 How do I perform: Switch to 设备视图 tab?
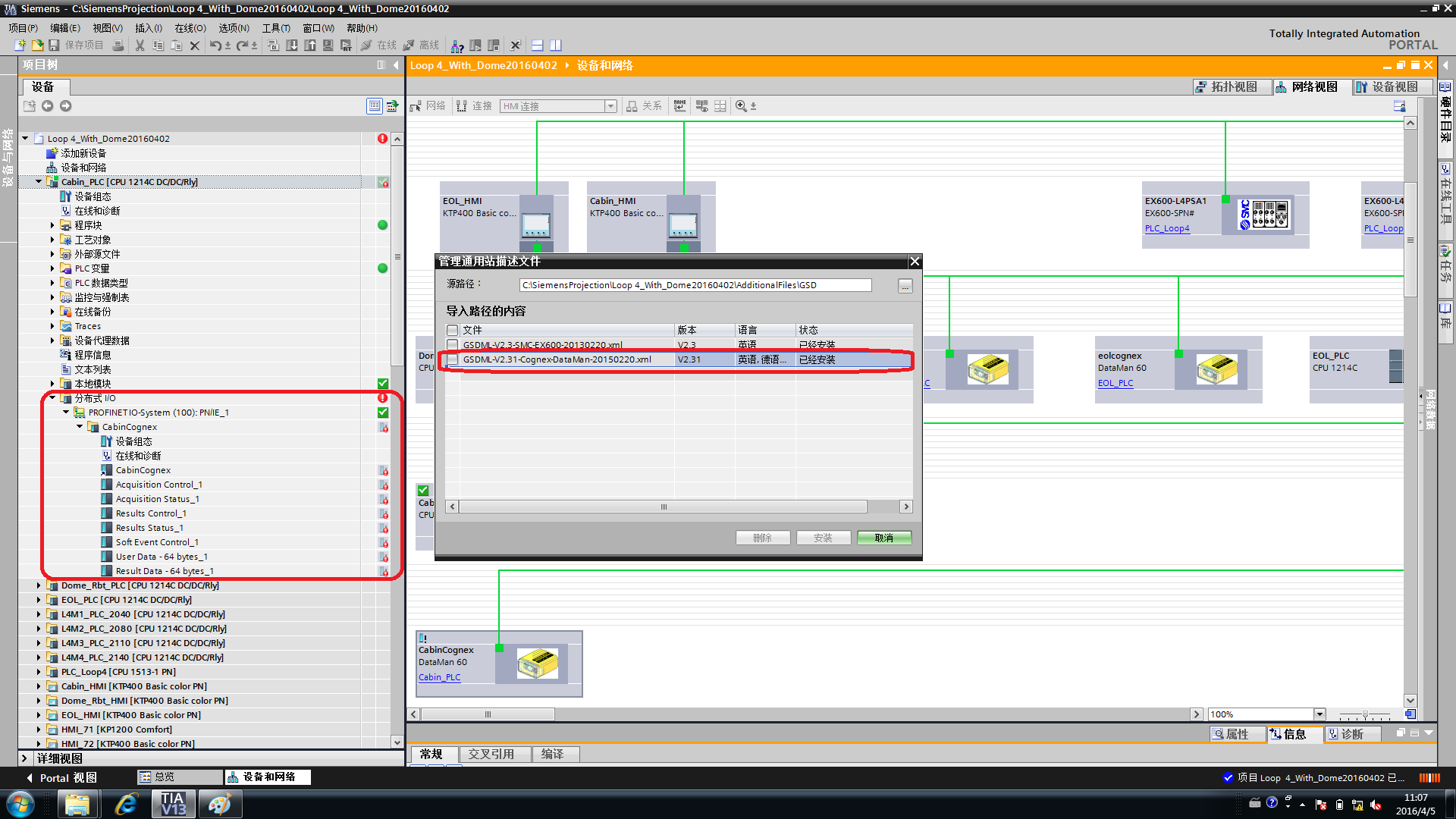[1392, 87]
